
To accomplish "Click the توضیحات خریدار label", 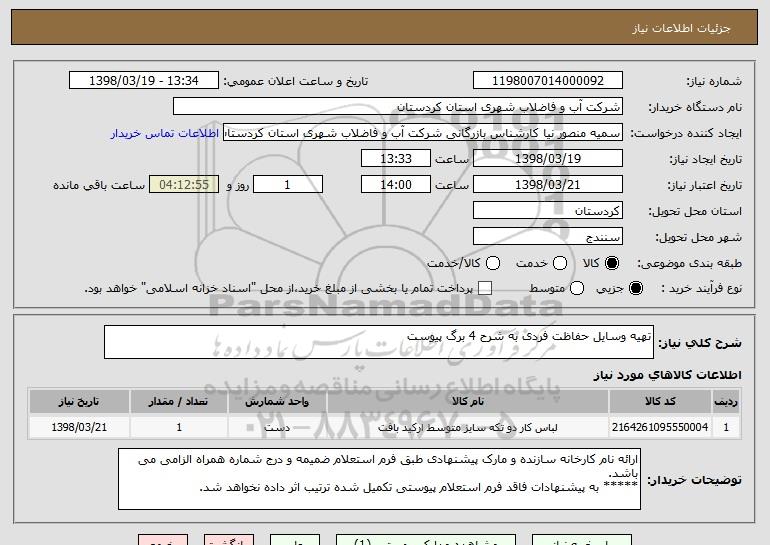I will [x=694, y=480].
